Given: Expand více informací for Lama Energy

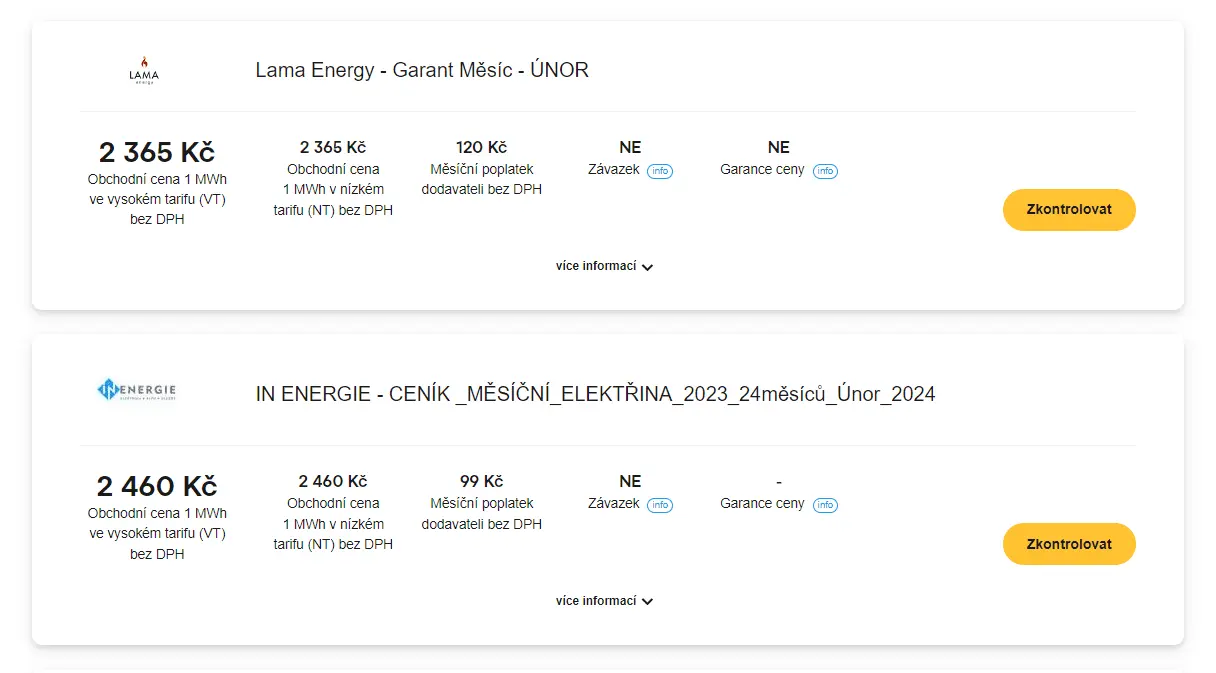Looking at the screenshot, I should coord(604,266).
